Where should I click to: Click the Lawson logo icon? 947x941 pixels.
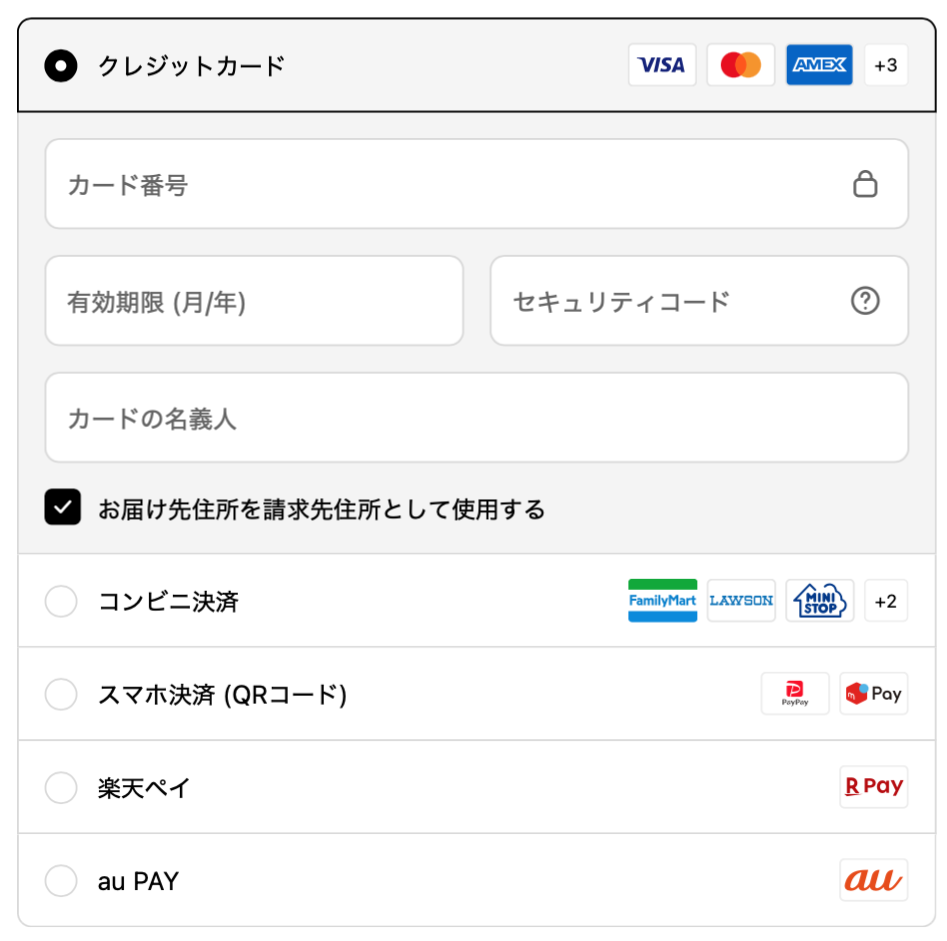(741, 601)
